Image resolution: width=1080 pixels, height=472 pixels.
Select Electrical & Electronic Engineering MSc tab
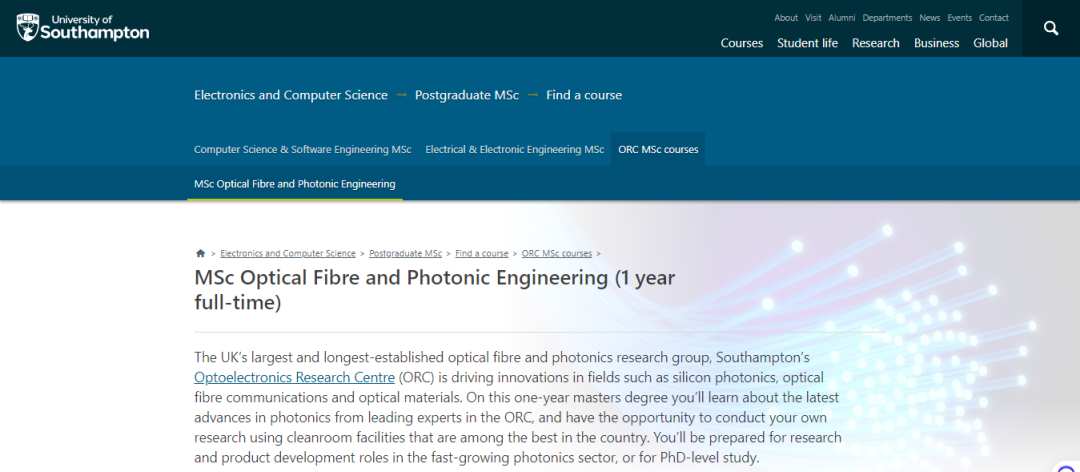coord(514,149)
